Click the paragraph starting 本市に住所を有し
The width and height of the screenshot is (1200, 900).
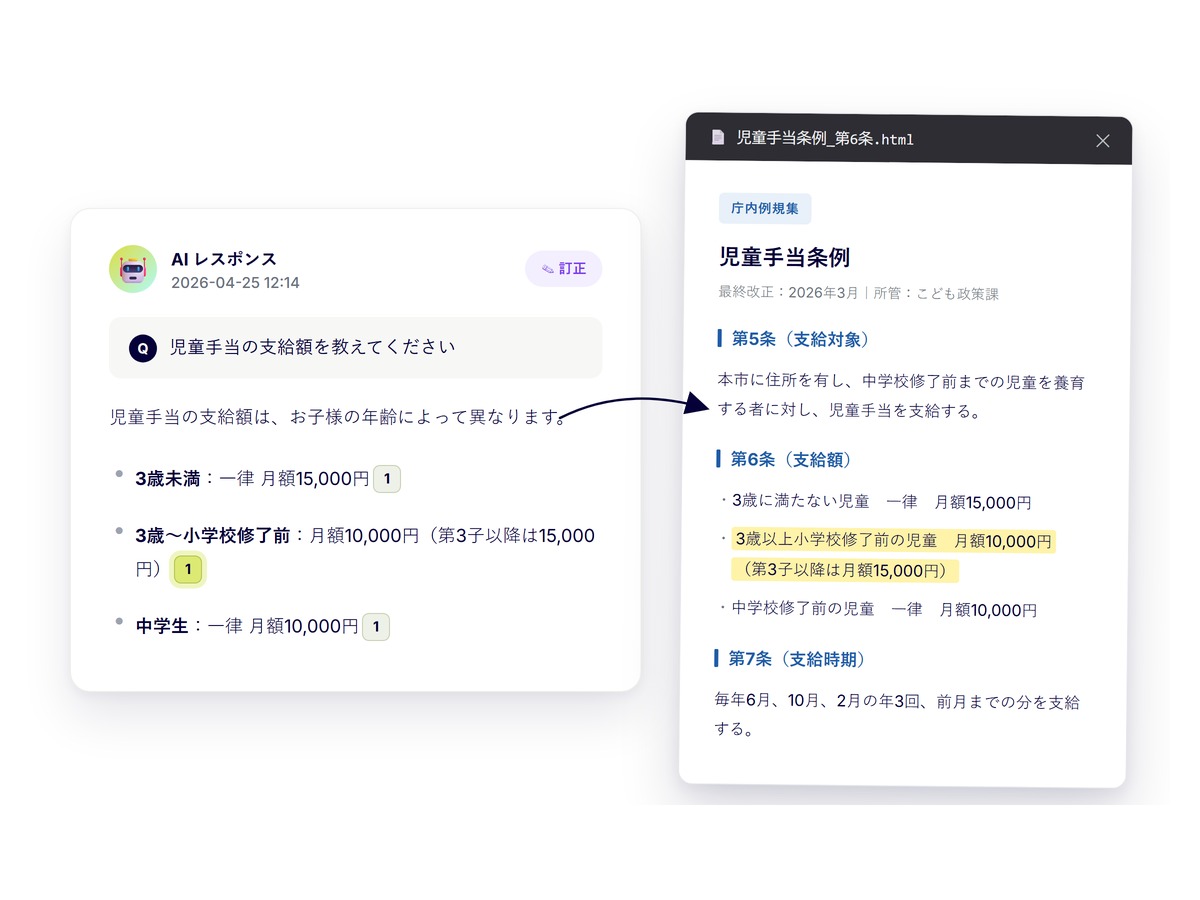click(x=901, y=396)
